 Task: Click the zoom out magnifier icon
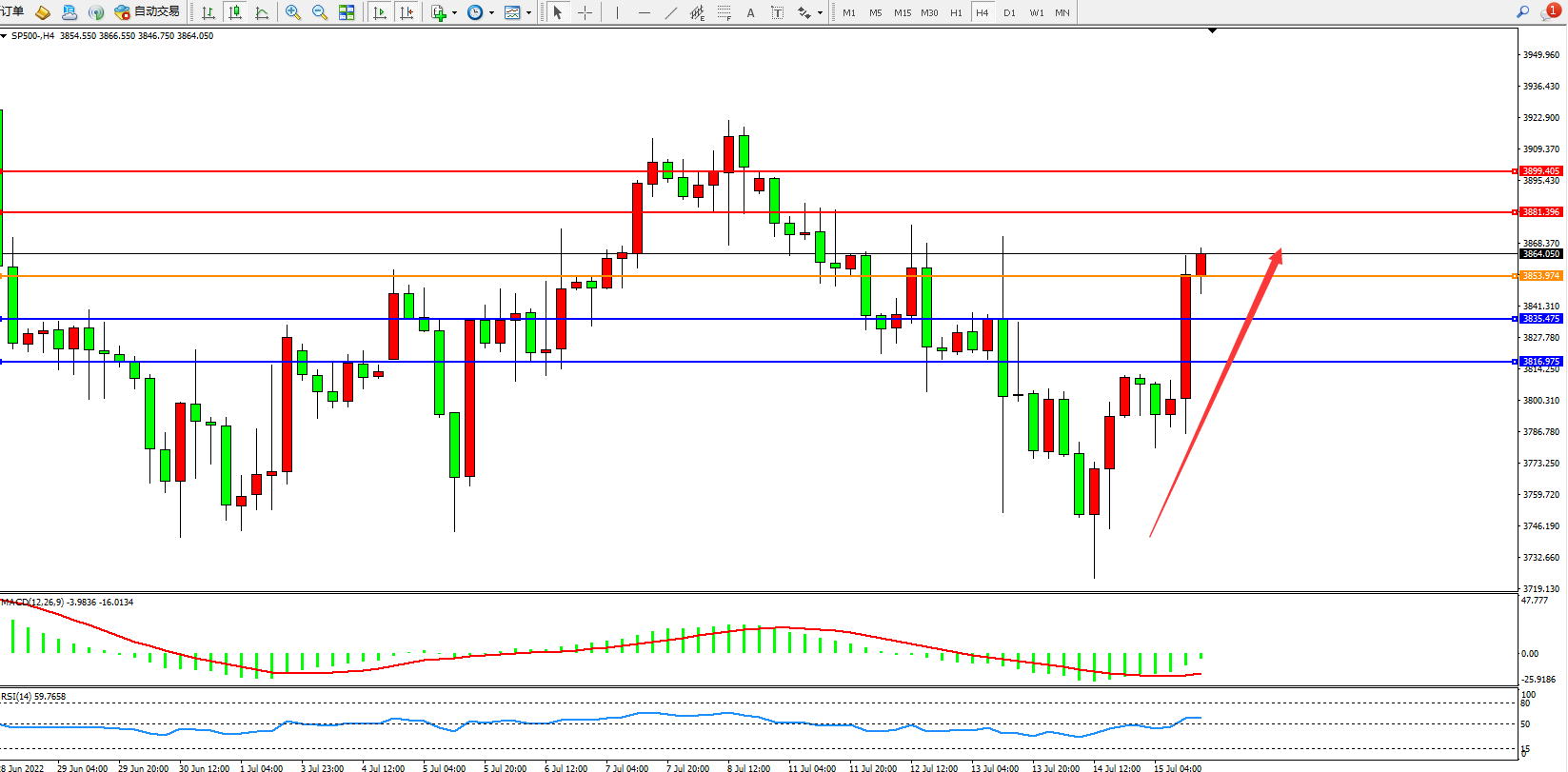pos(320,12)
